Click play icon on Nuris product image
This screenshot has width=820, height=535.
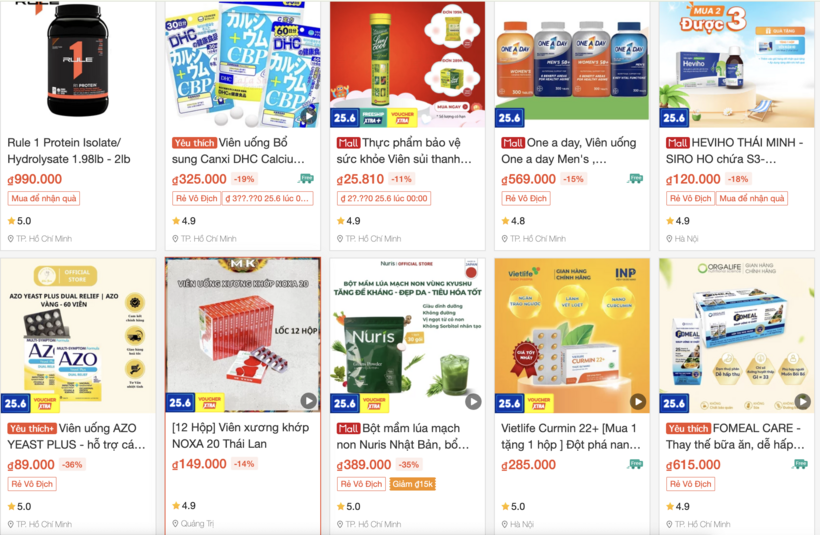(473, 402)
